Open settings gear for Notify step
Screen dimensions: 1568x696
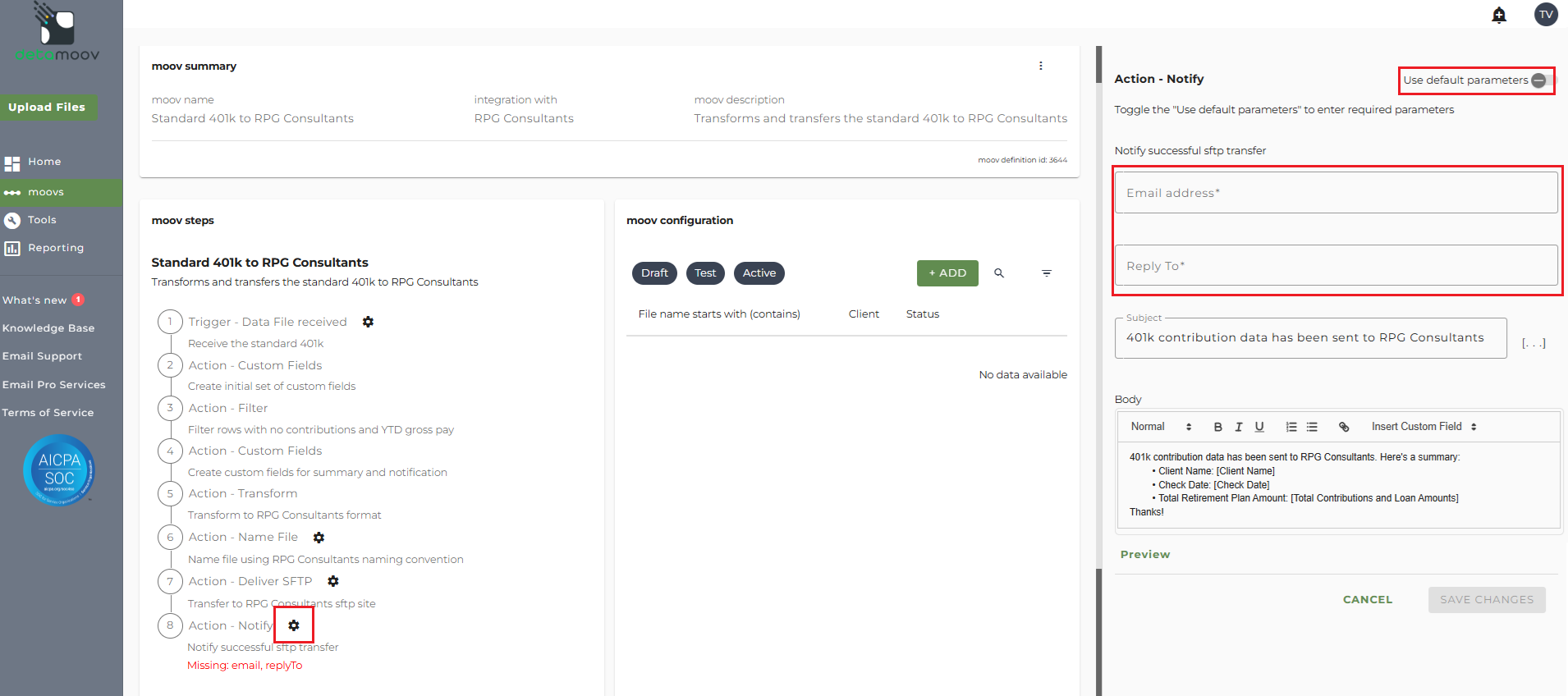pos(294,625)
